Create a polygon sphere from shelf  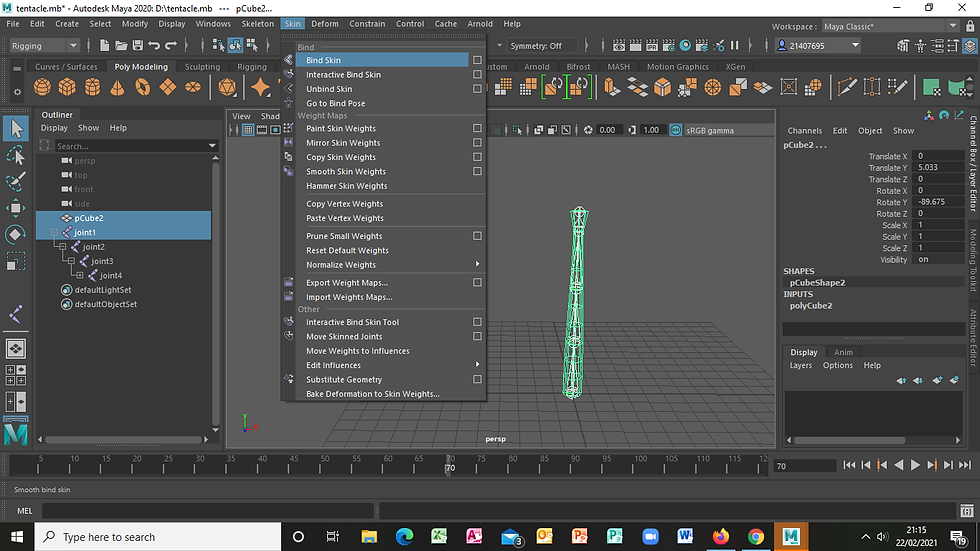coord(42,87)
